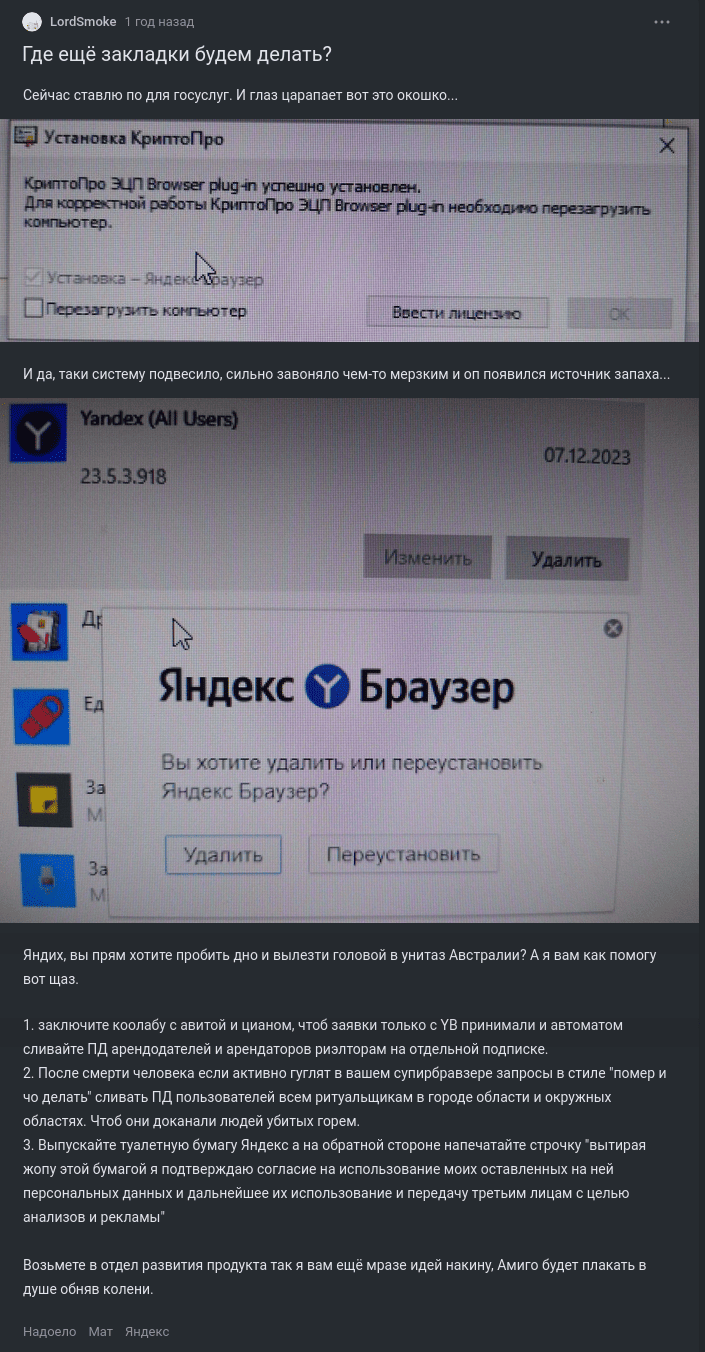
Task: Open LordSmoke user avatar
Action: tap(33, 22)
